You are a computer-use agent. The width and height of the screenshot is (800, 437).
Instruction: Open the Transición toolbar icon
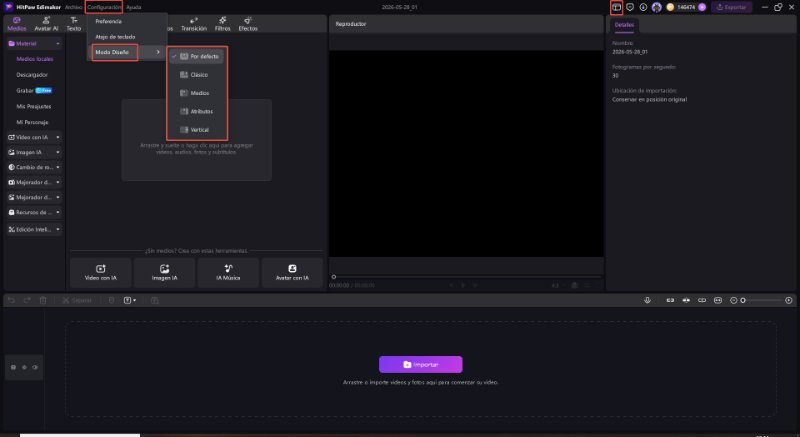pyautogui.click(x=194, y=24)
